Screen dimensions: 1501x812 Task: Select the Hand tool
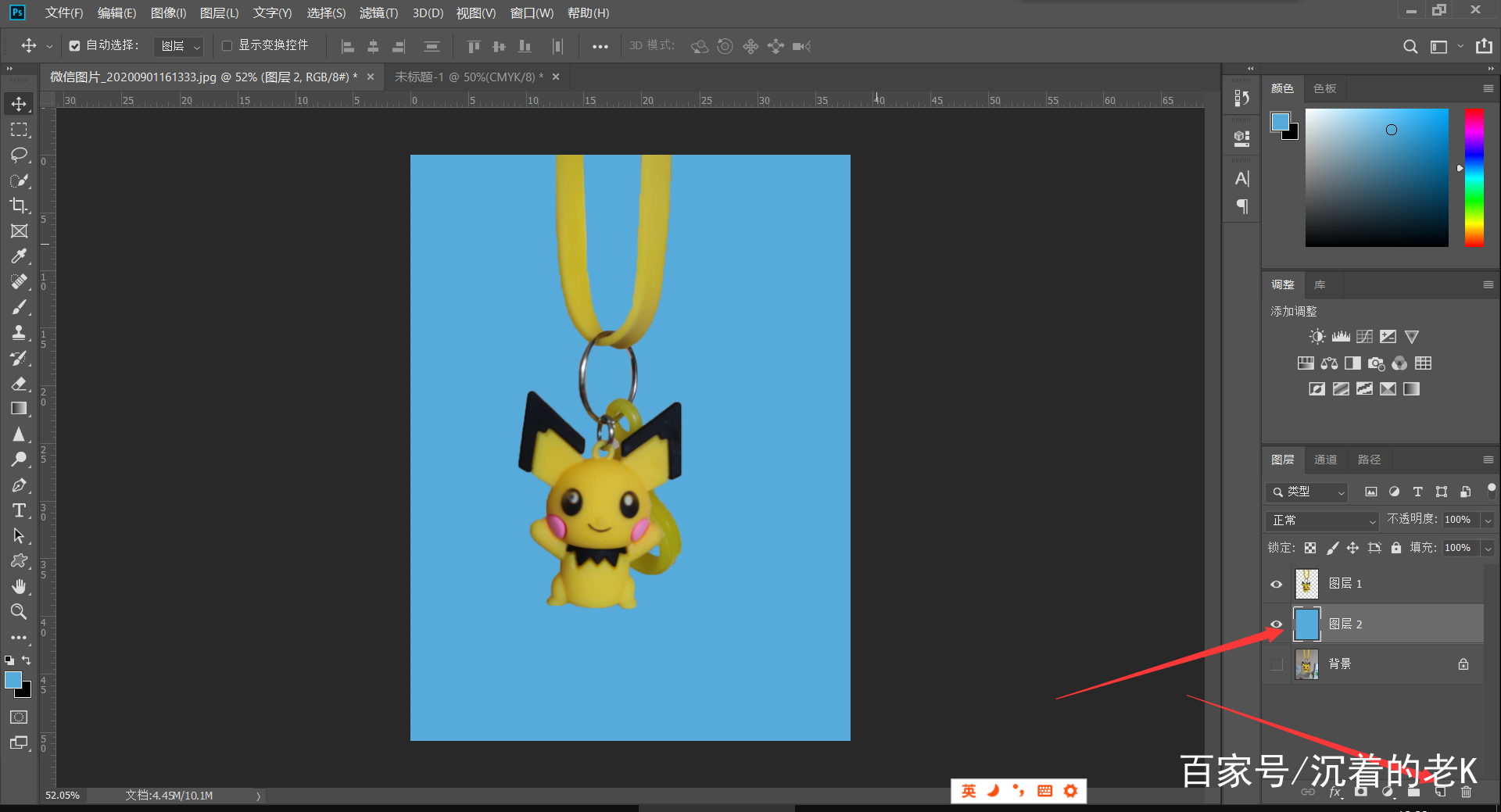(x=19, y=586)
